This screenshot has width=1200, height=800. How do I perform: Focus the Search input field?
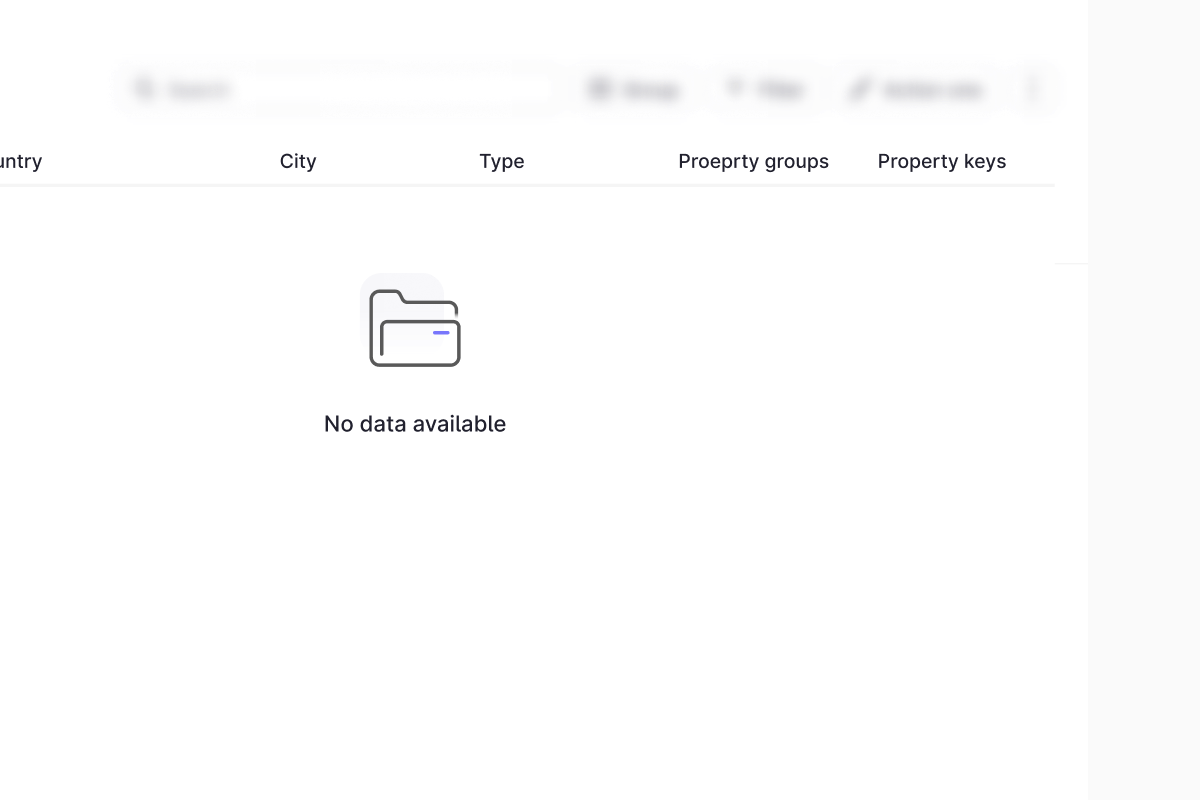(x=350, y=90)
